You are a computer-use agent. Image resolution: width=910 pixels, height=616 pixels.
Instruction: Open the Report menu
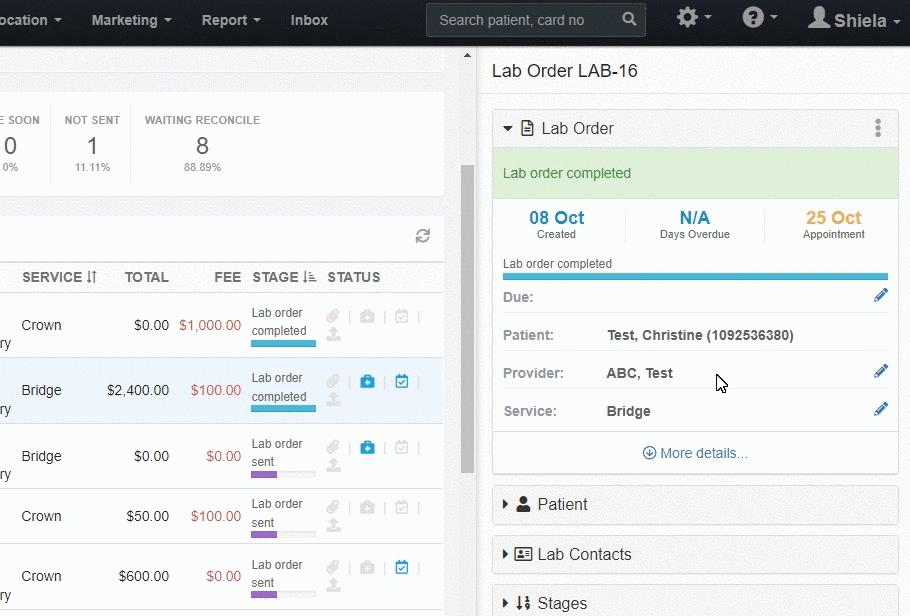230,20
